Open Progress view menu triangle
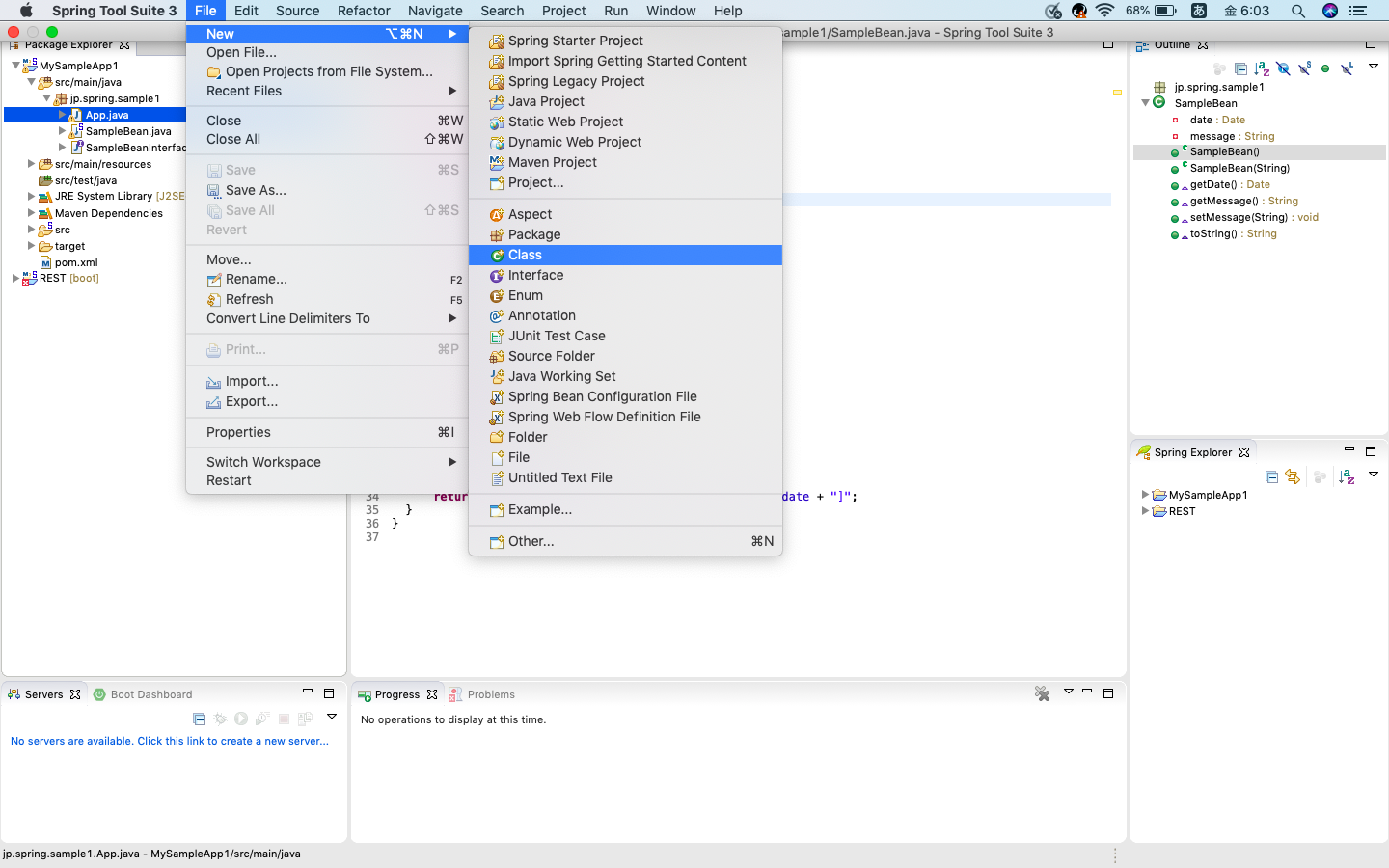 click(1068, 692)
